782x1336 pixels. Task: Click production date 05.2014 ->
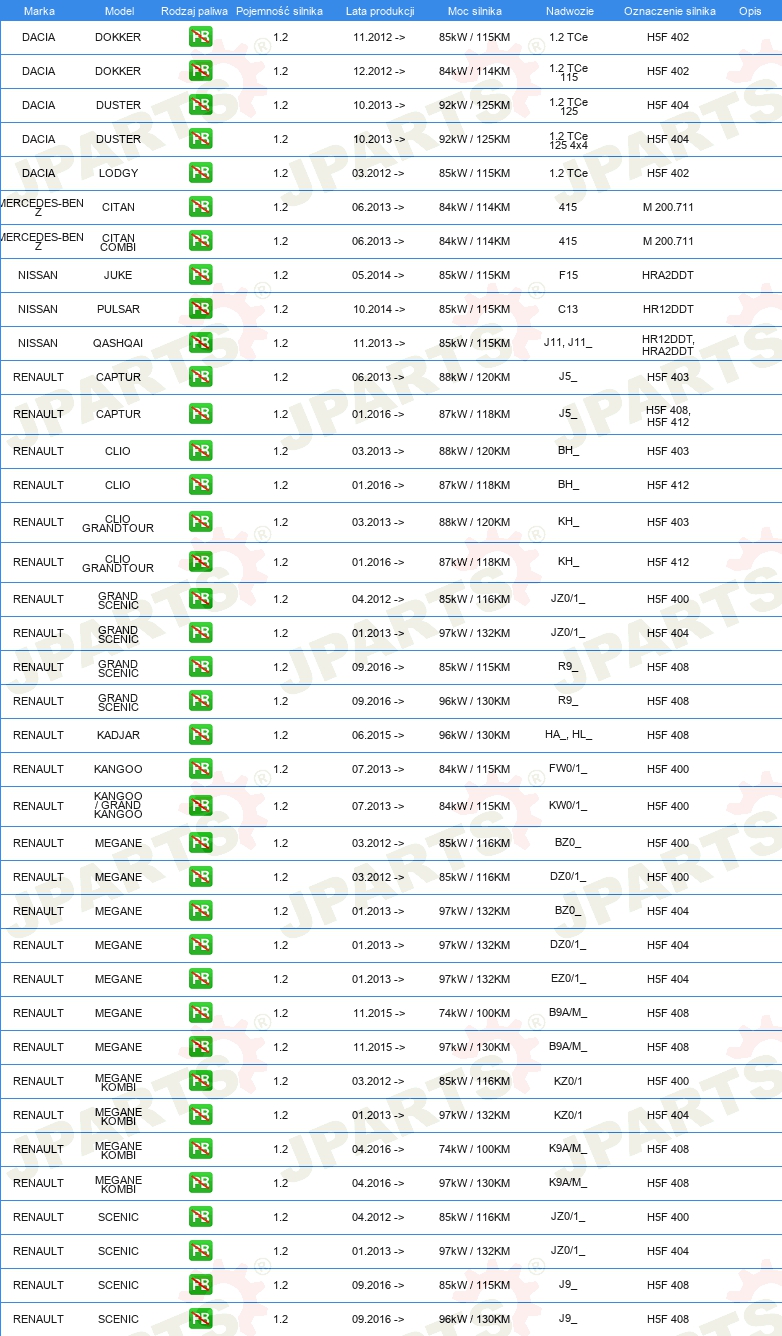(x=379, y=275)
